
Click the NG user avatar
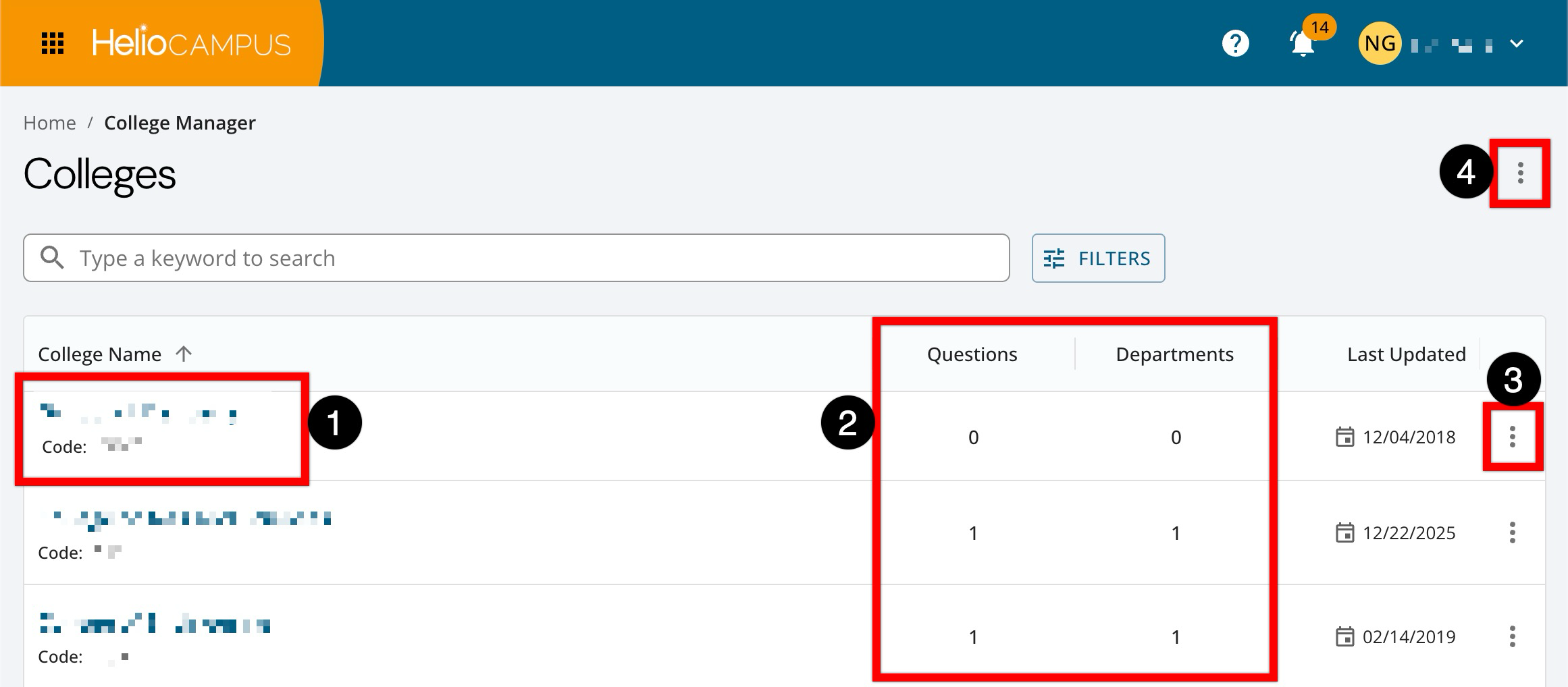1379,44
